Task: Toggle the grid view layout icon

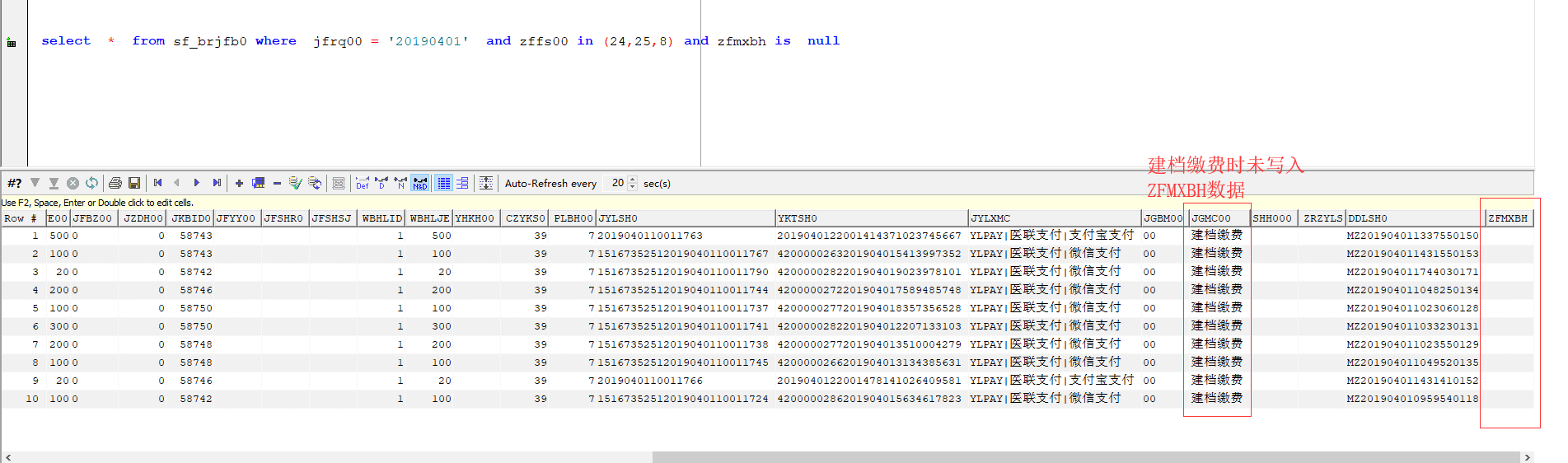Action: click(444, 183)
